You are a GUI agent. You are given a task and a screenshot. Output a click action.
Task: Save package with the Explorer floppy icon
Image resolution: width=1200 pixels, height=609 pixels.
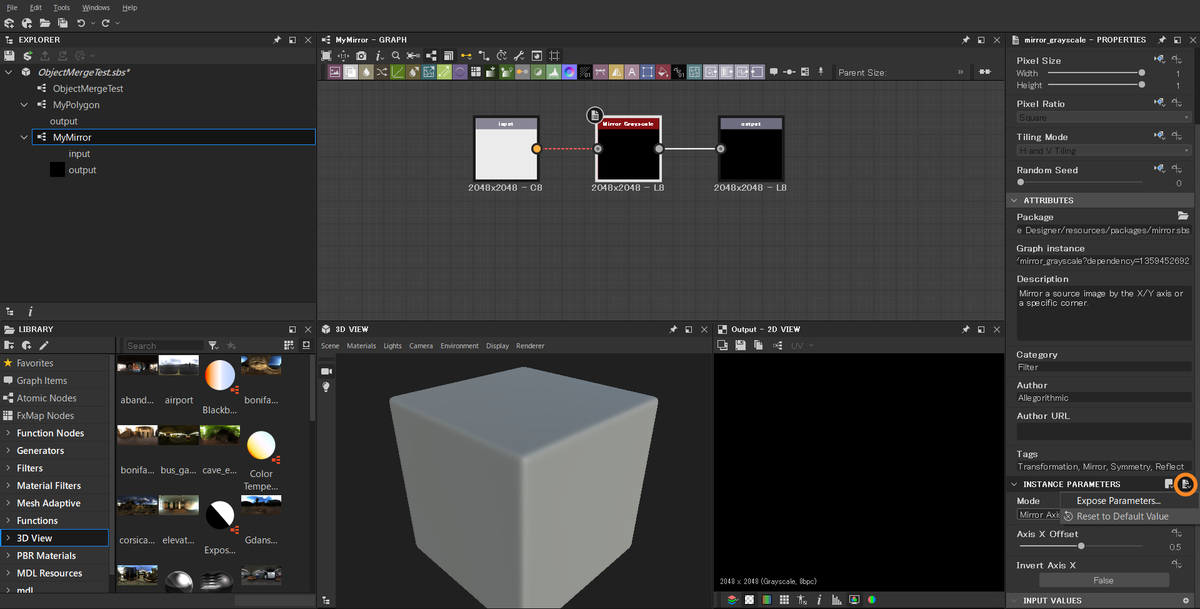[9, 56]
